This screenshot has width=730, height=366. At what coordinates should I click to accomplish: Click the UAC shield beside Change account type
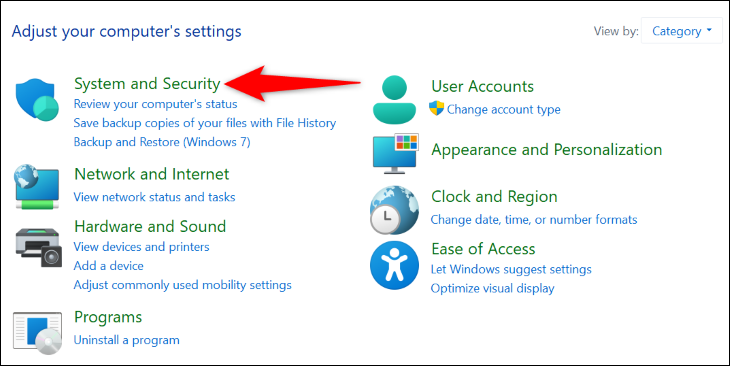coord(437,108)
